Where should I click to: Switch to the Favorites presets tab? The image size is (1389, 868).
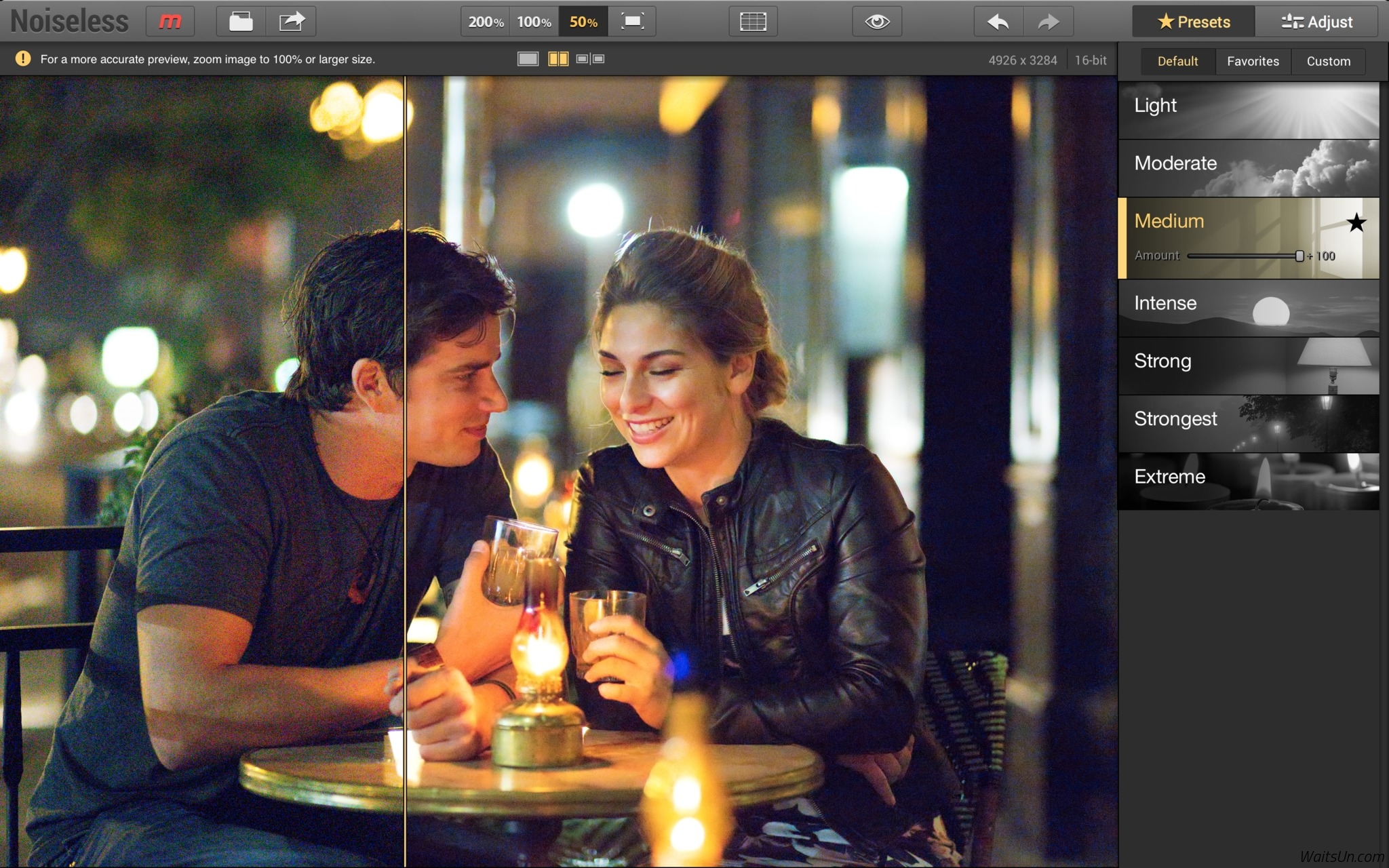click(x=1253, y=61)
